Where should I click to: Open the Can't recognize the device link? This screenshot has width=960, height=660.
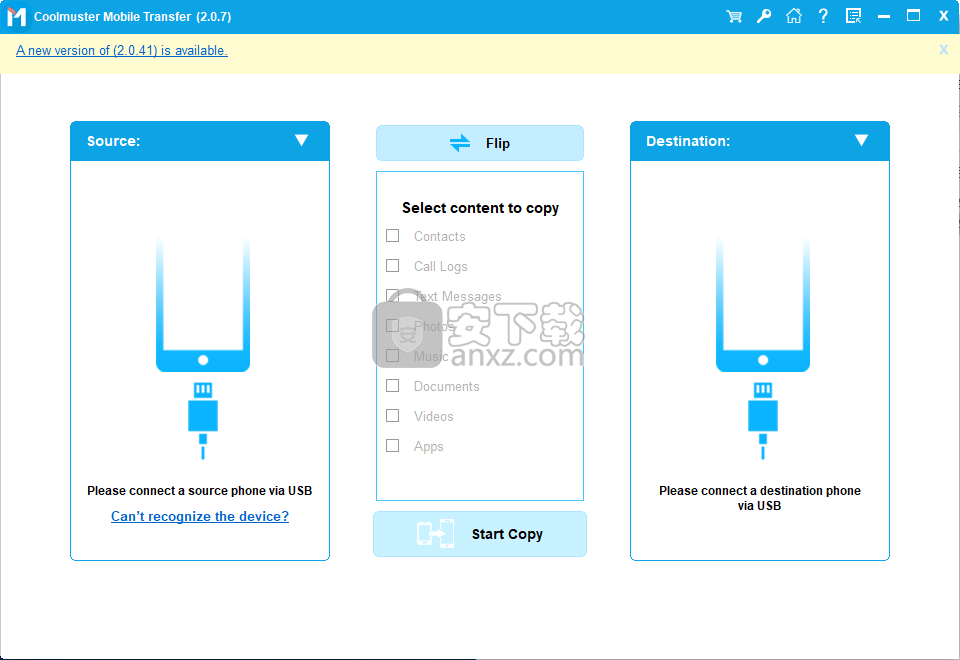click(x=200, y=516)
